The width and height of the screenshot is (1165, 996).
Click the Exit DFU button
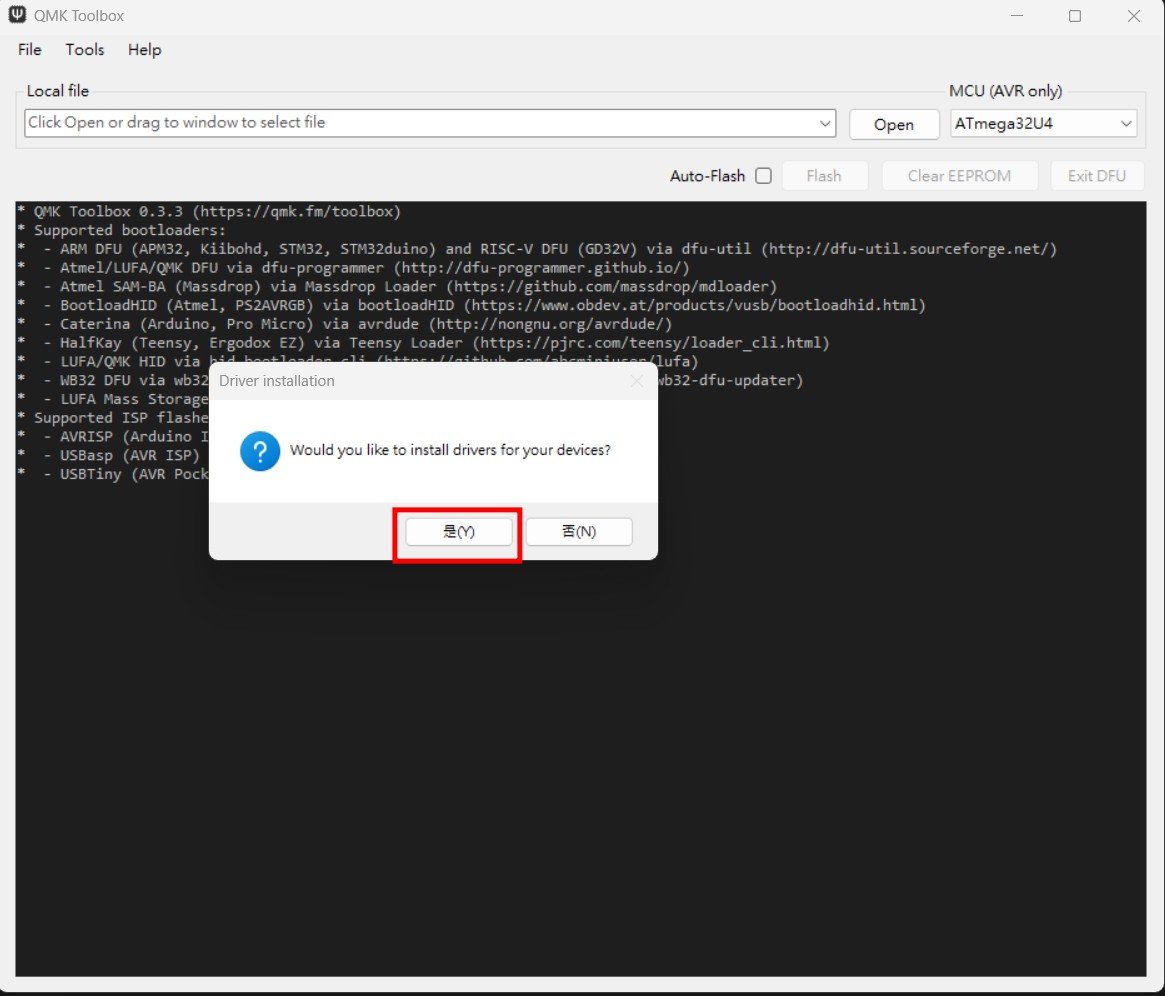coord(1097,176)
